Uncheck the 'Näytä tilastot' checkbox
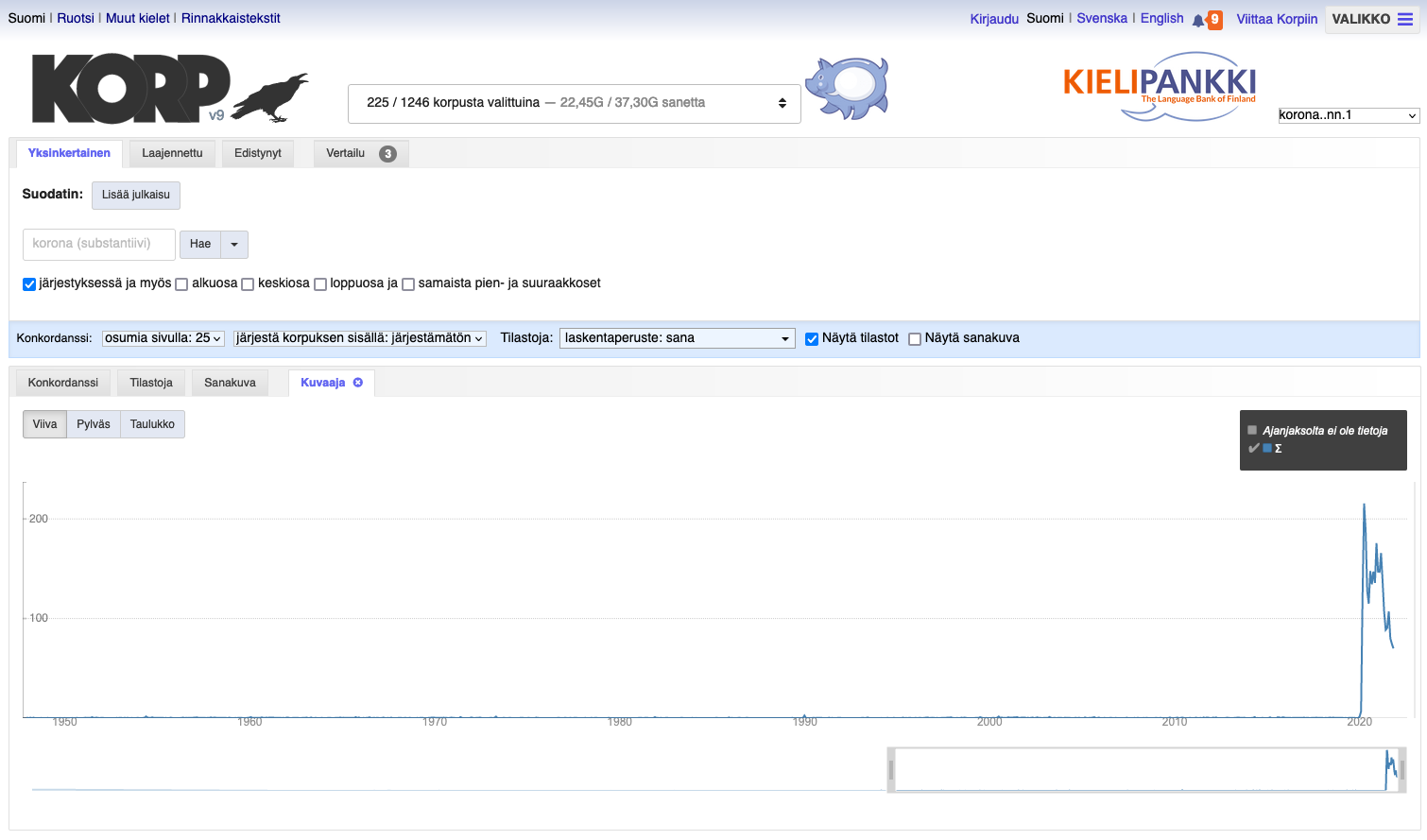1427x840 pixels. 812,339
